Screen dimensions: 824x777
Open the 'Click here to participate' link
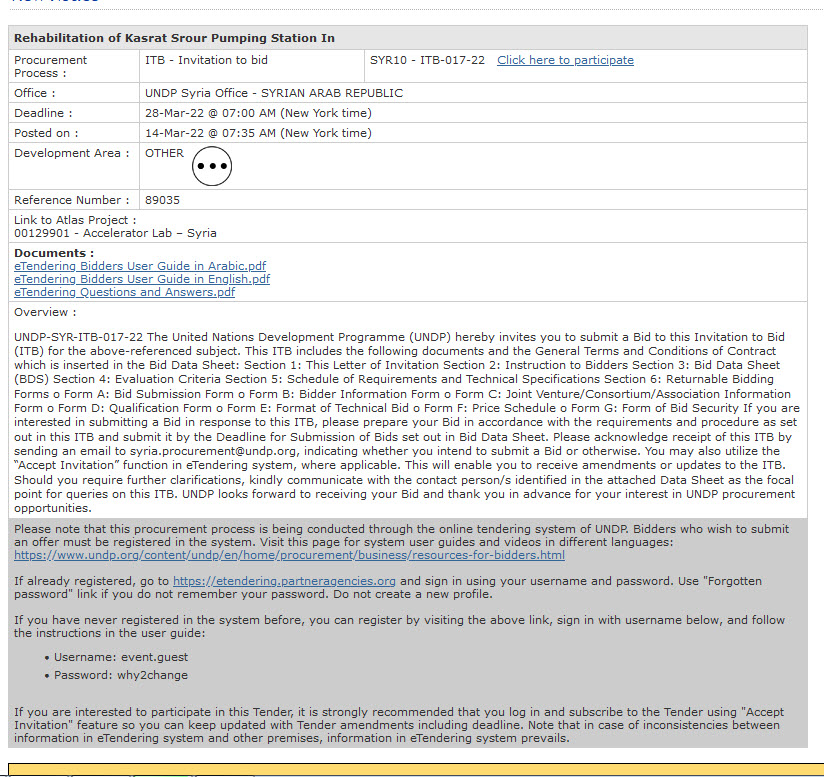565,60
